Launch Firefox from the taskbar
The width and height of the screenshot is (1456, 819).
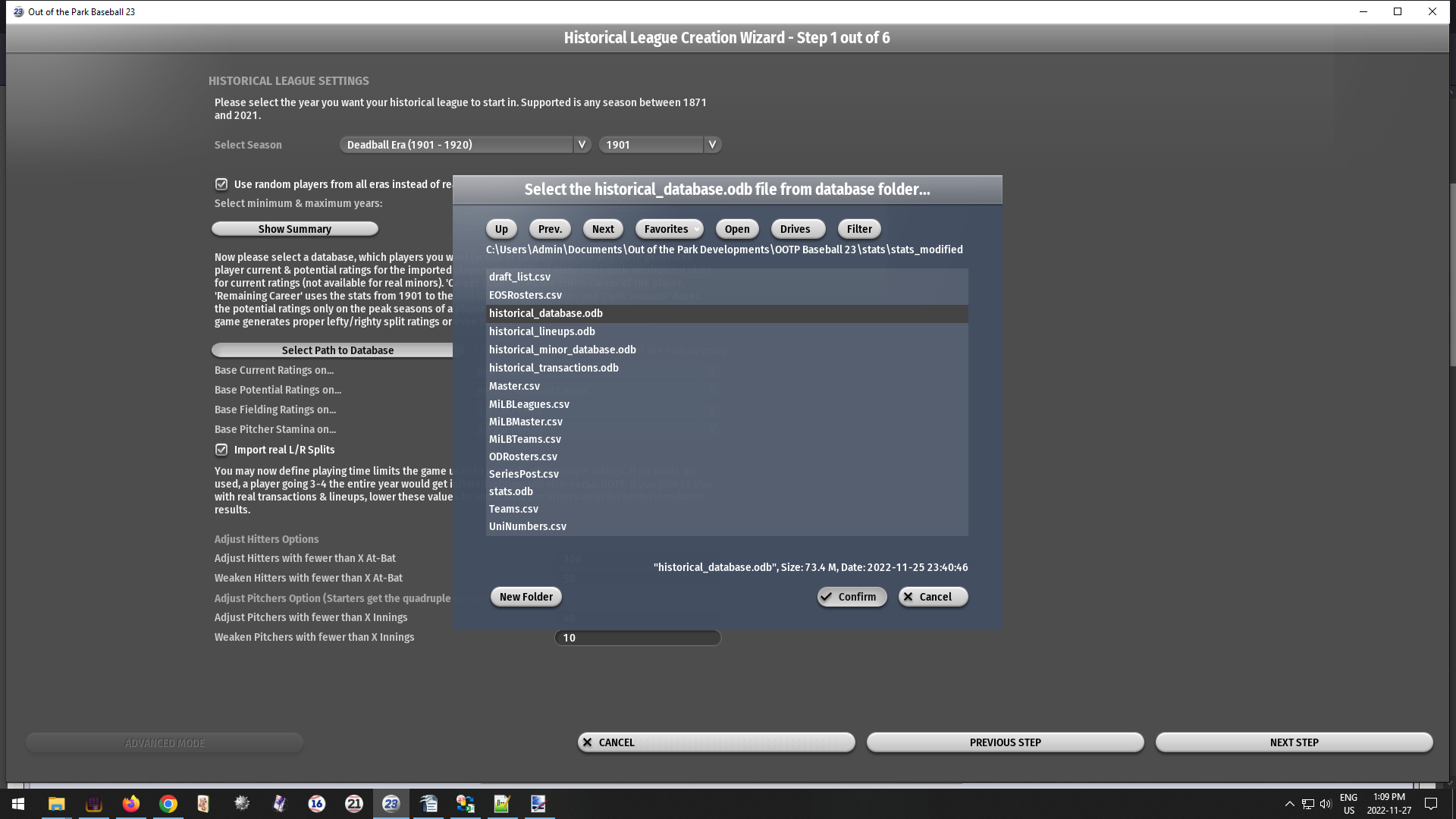tap(131, 804)
